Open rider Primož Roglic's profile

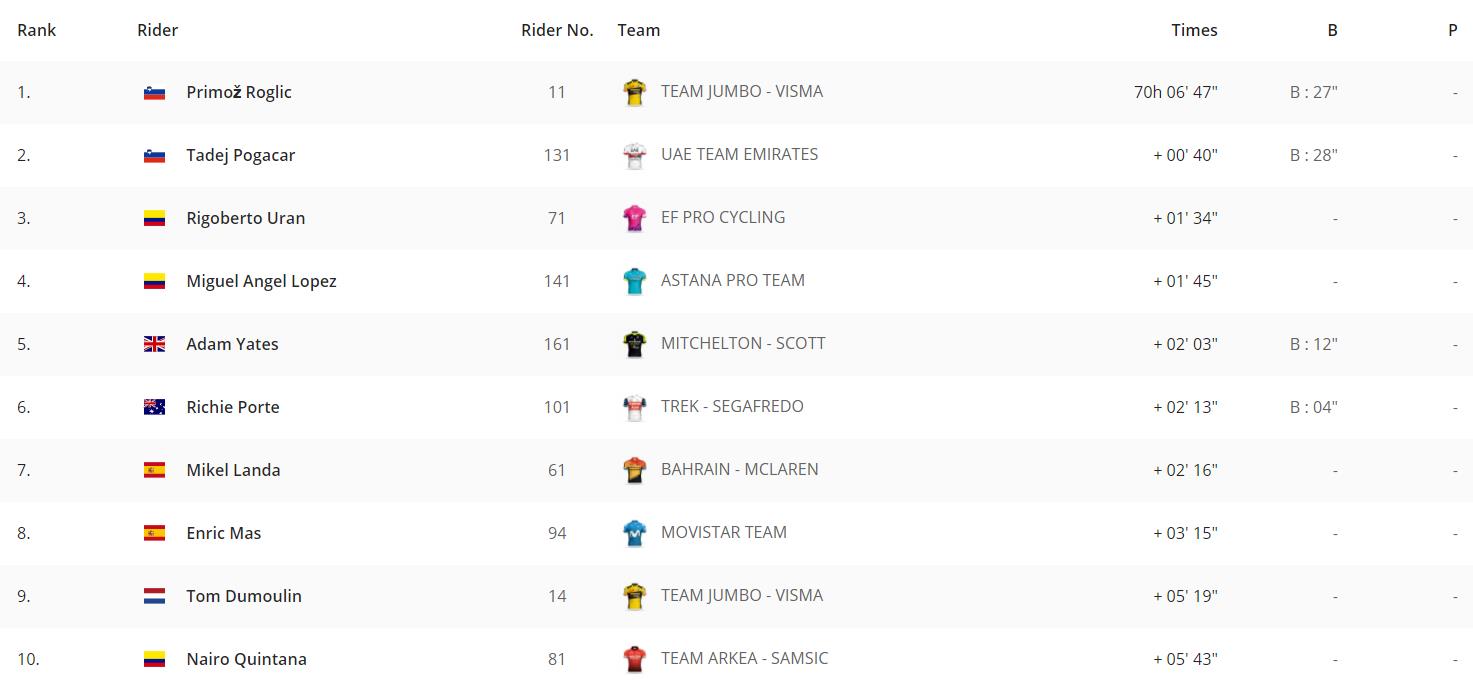239,92
